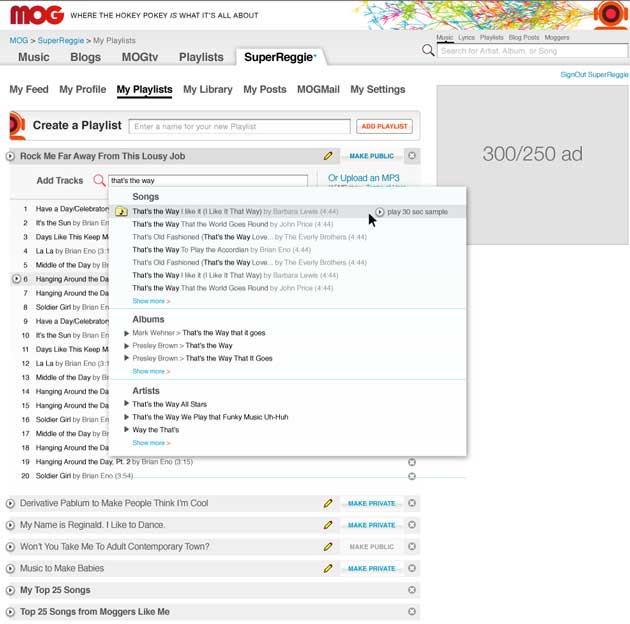This screenshot has height=624, width=630.
Task: Click the pink magnifier beside Add Tracks
Action: (x=99, y=180)
